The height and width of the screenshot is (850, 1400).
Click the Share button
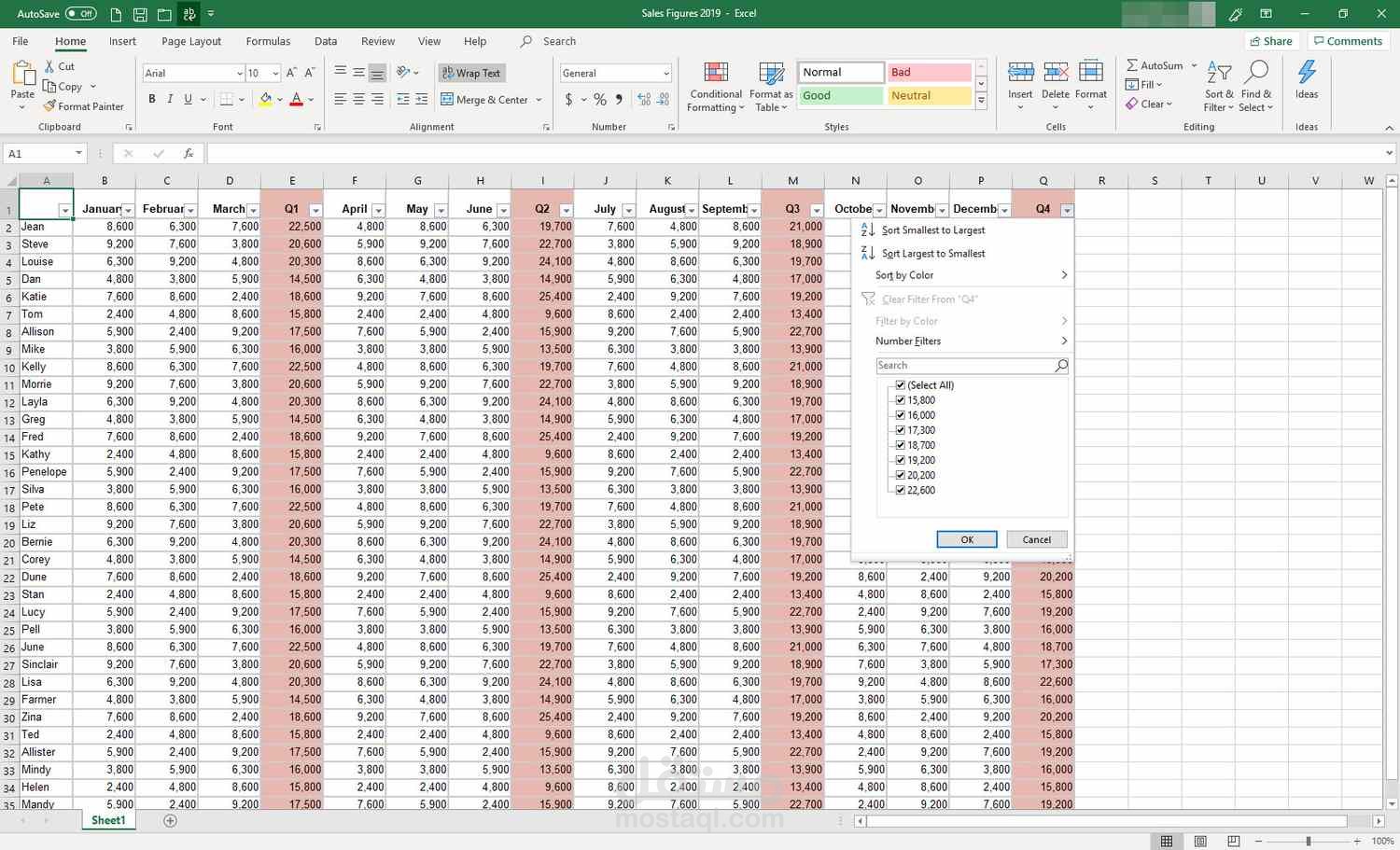(x=1271, y=41)
